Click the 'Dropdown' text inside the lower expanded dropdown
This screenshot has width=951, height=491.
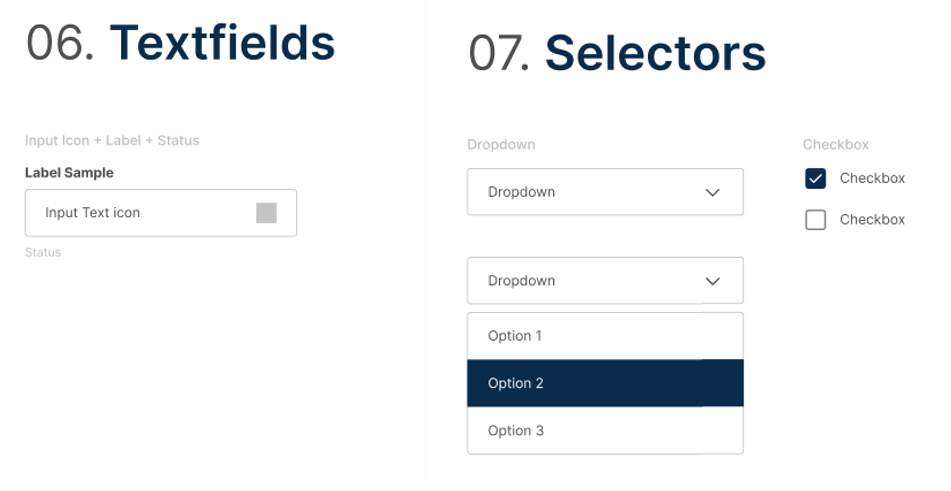pos(521,281)
